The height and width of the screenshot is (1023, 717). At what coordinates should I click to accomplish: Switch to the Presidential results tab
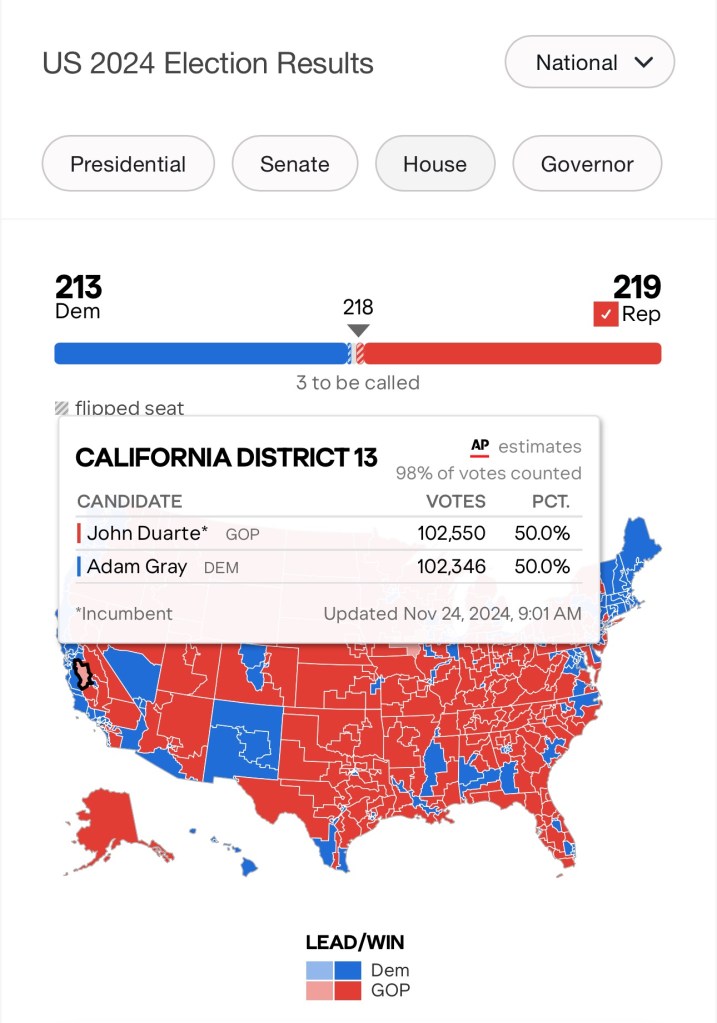click(x=128, y=164)
